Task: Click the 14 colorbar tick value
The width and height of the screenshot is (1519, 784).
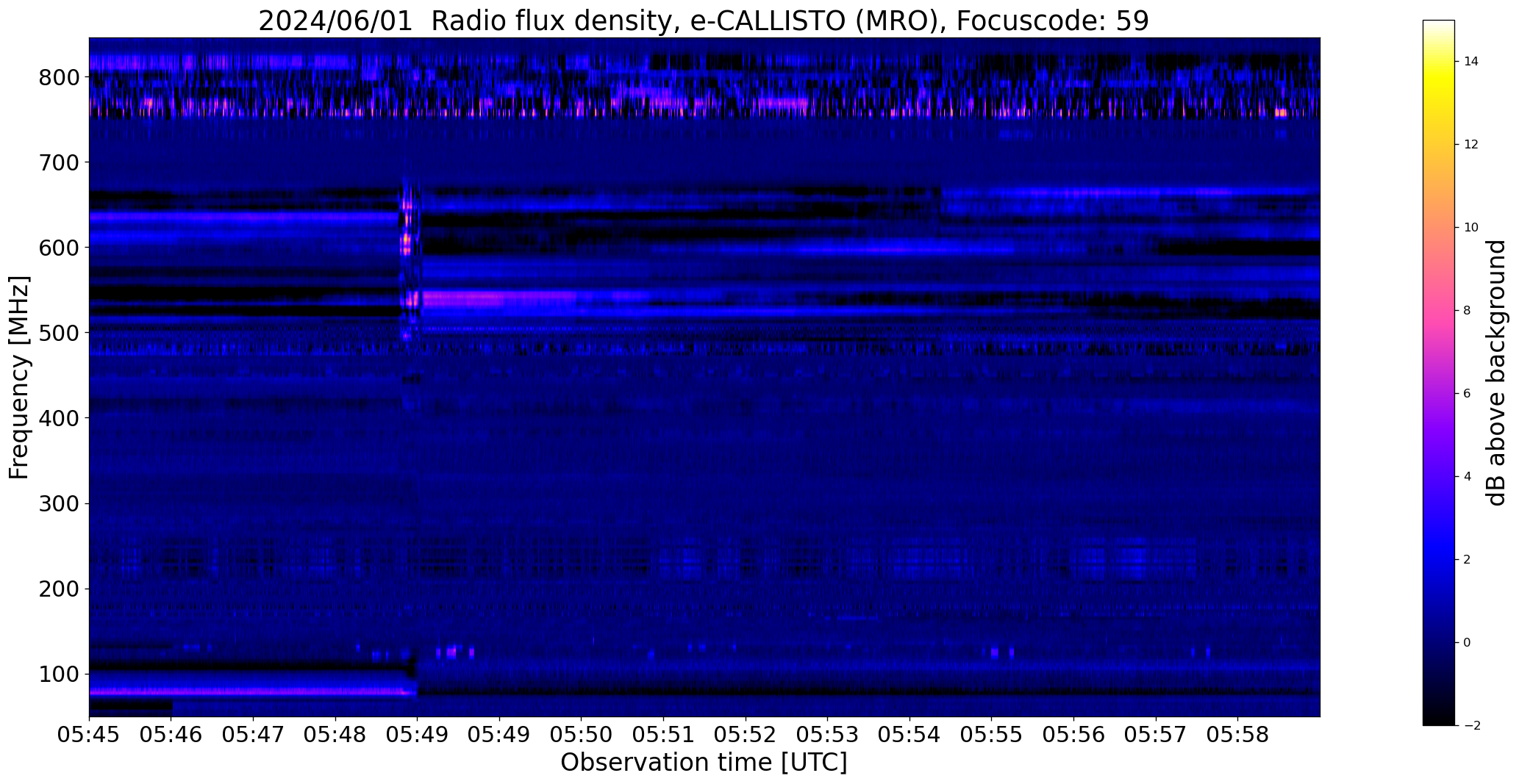Action: [1471, 62]
